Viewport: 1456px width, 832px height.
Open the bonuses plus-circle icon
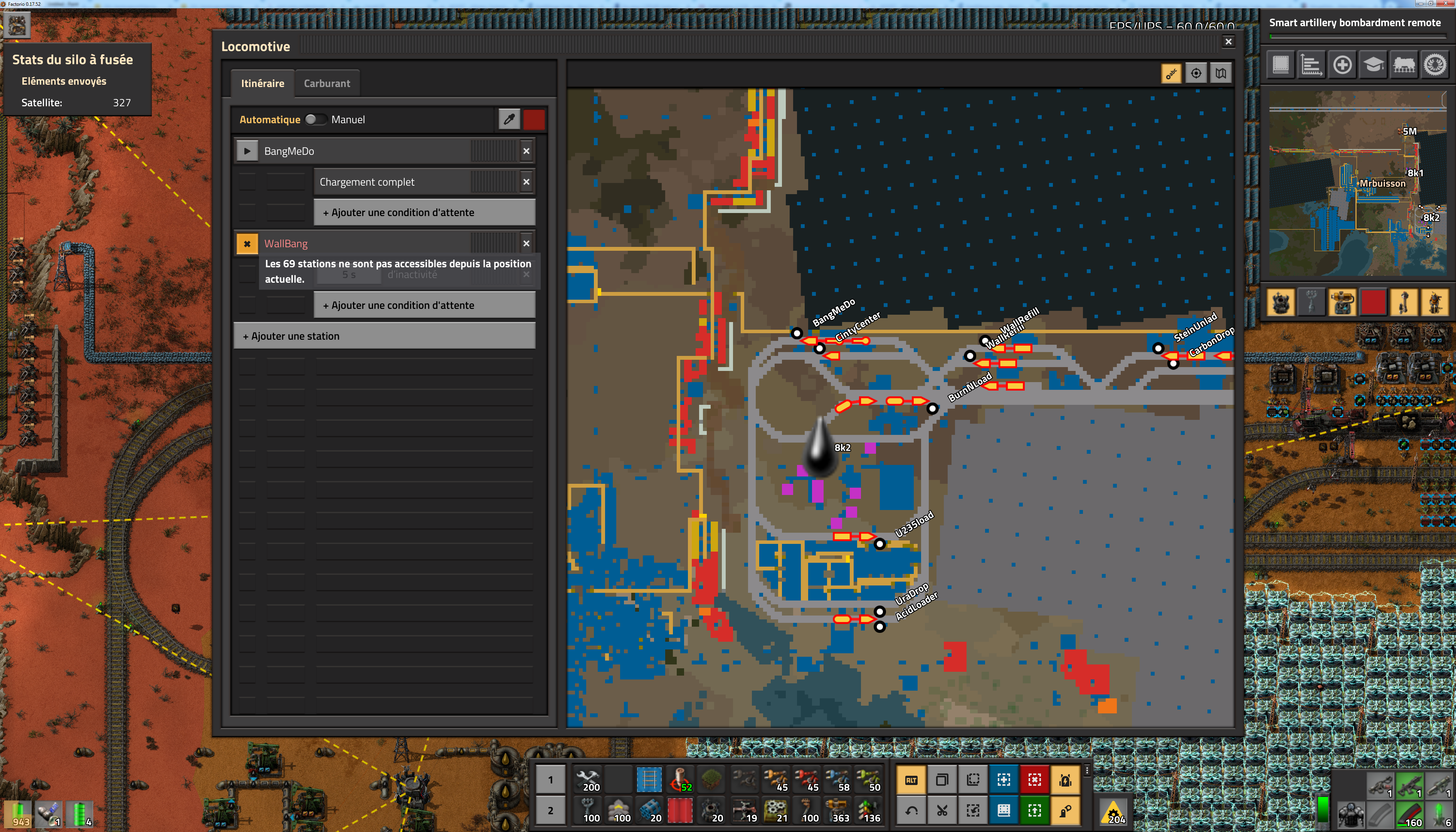click(1342, 65)
